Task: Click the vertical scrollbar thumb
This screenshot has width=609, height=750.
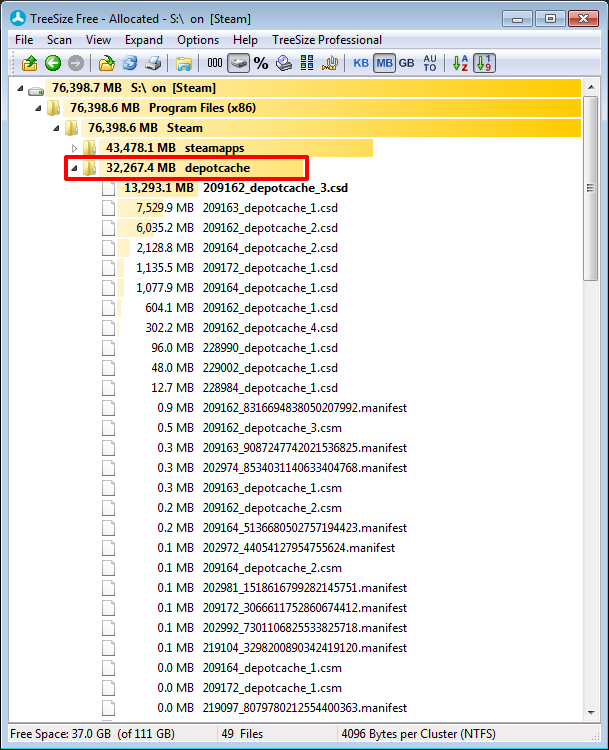Action: [x=591, y=188]
